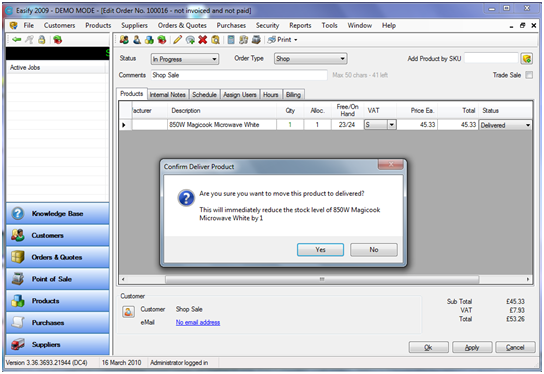Screen dimensions: 544x374
Task: Click the Qty column header
Action: coord(290,111)
